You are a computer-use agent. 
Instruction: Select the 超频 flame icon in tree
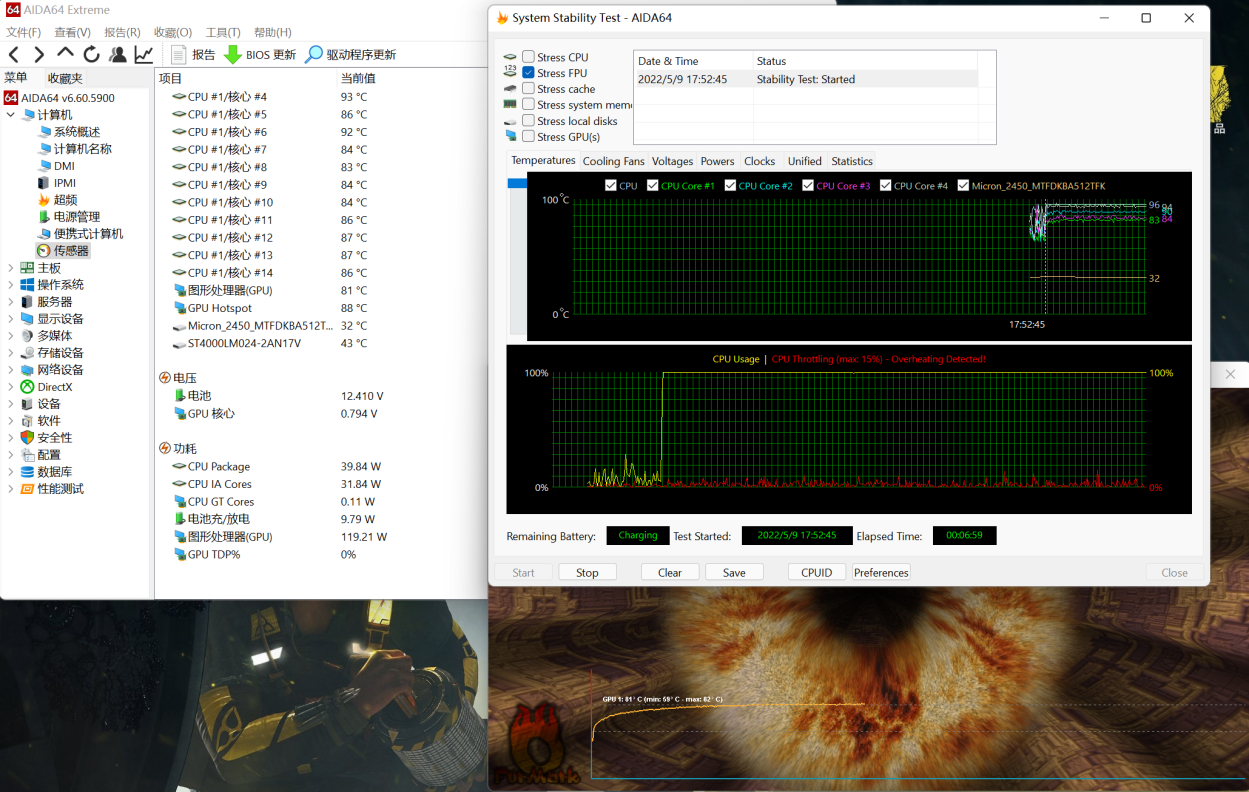click(43, 200)
